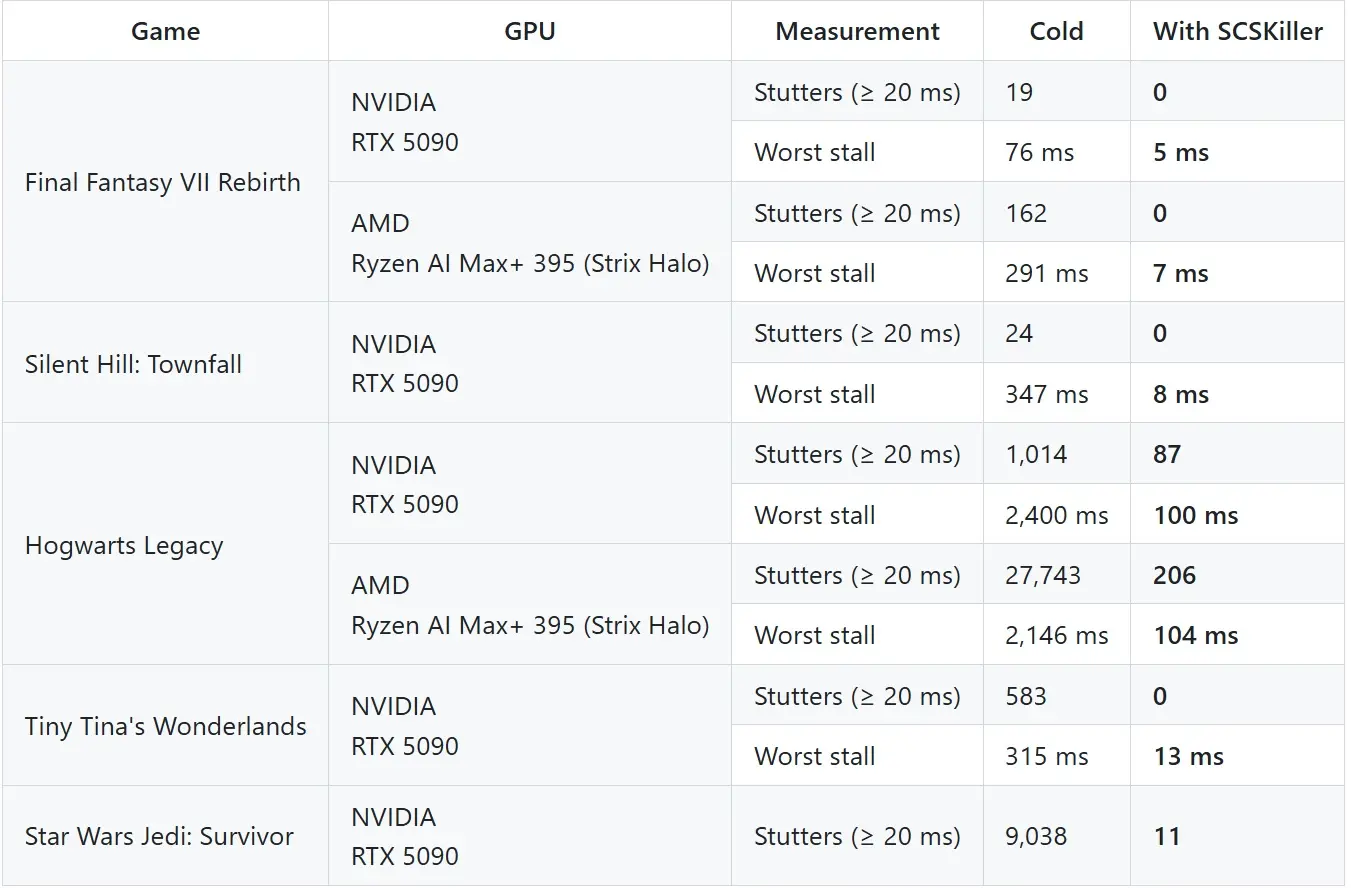Click the Hogwarts Legacy game cell
Viewport: 1351px width, 888px height.
tap(124, 546)
